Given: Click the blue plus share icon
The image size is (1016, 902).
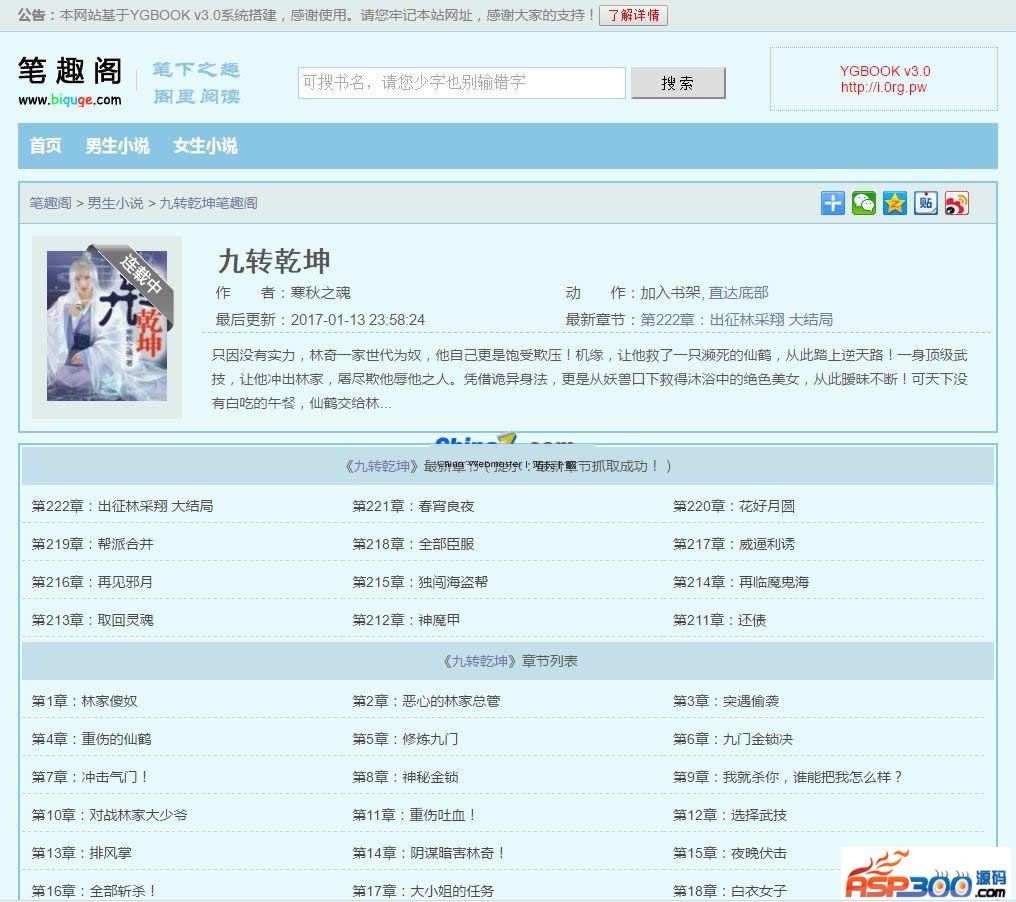Looking at the screenshot, I should tap(832, 203).
